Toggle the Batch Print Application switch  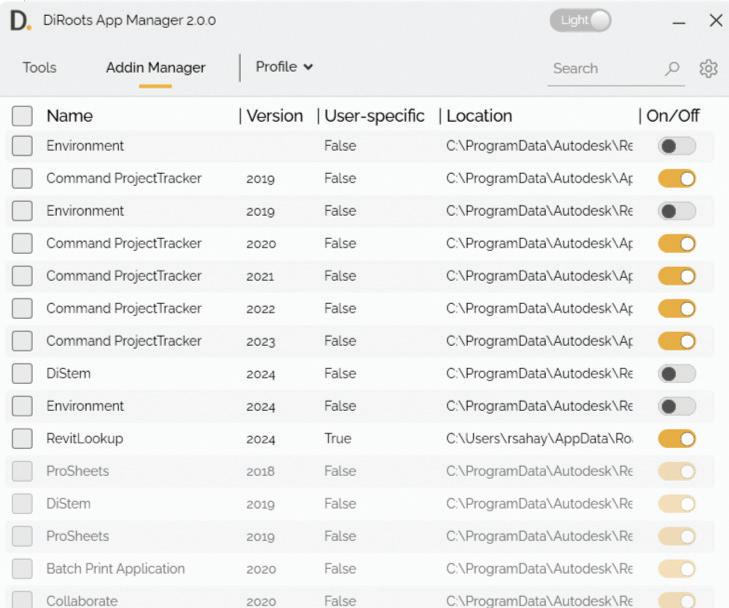click(677, 569)
